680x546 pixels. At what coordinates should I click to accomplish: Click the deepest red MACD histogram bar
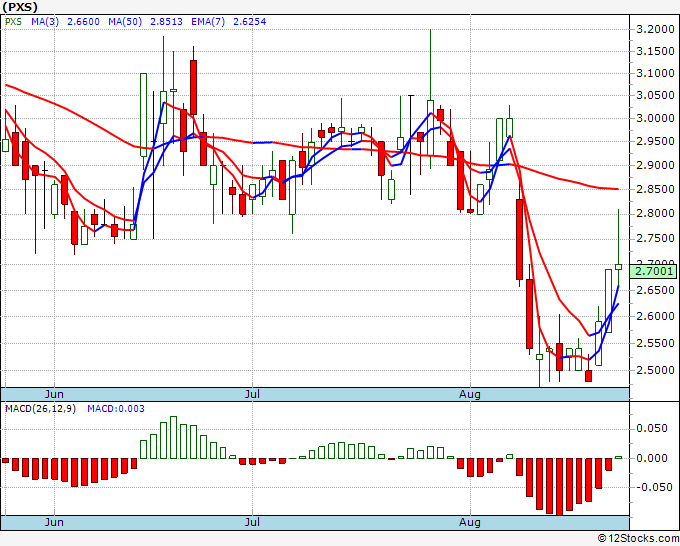tap(559, 487)
